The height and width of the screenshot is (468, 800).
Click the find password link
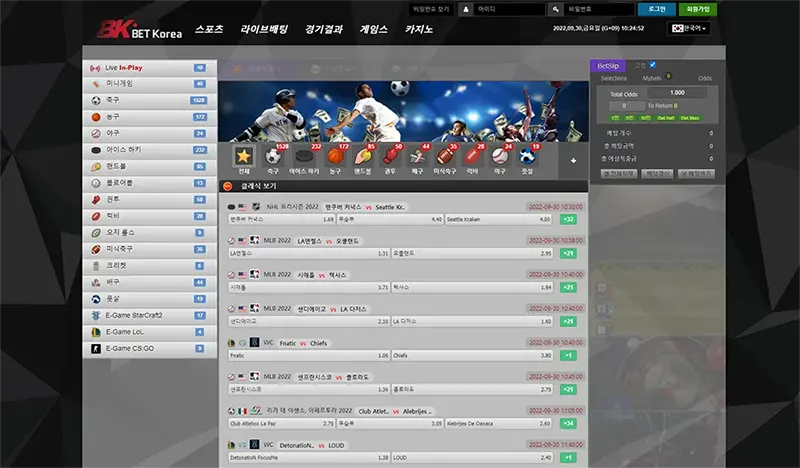431,9
